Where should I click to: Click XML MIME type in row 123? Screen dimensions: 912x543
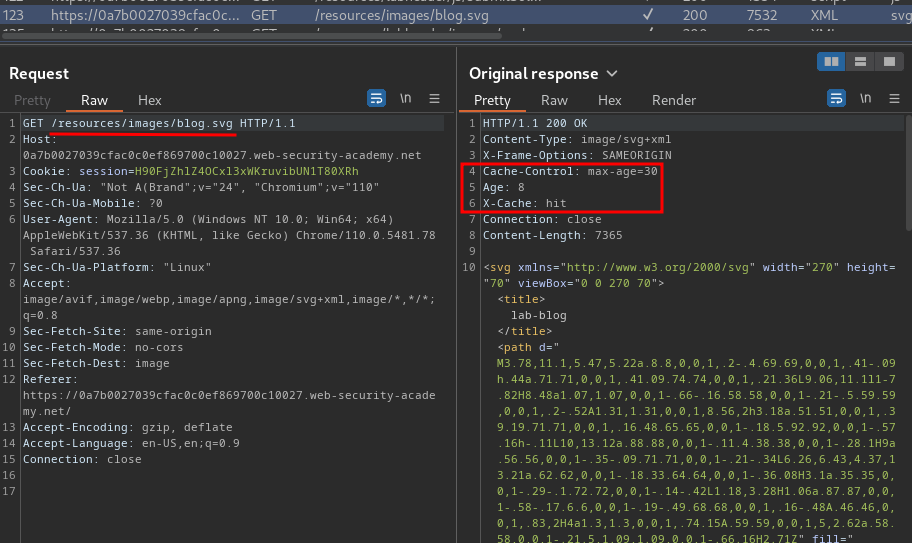tap(824, 15)
